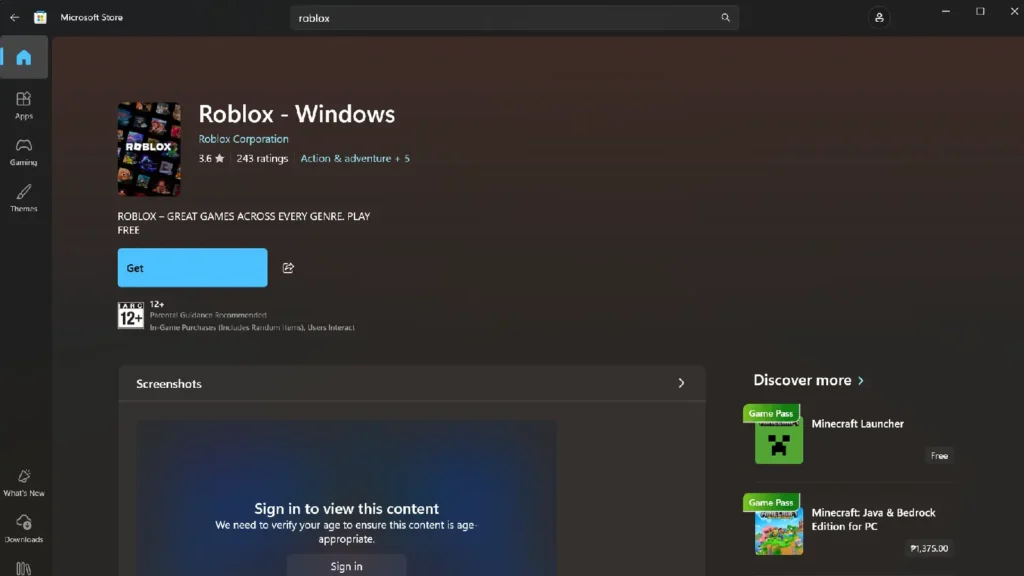Open Minecraft: Java & Bedrock Edition listing
This screenshot has width=1024, height=576.
pos(873,519)
